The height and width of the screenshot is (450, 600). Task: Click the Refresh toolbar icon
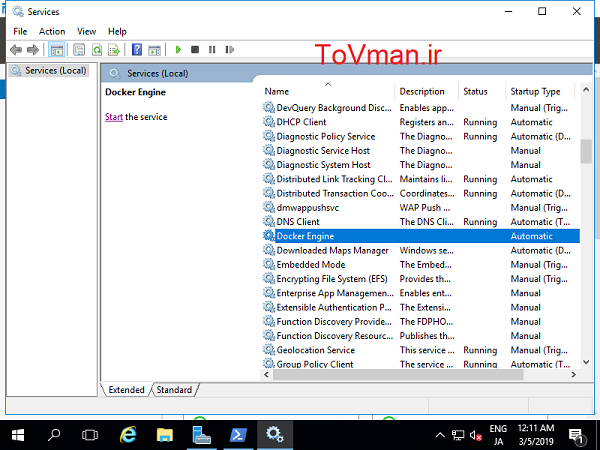(x=97, y=50)
